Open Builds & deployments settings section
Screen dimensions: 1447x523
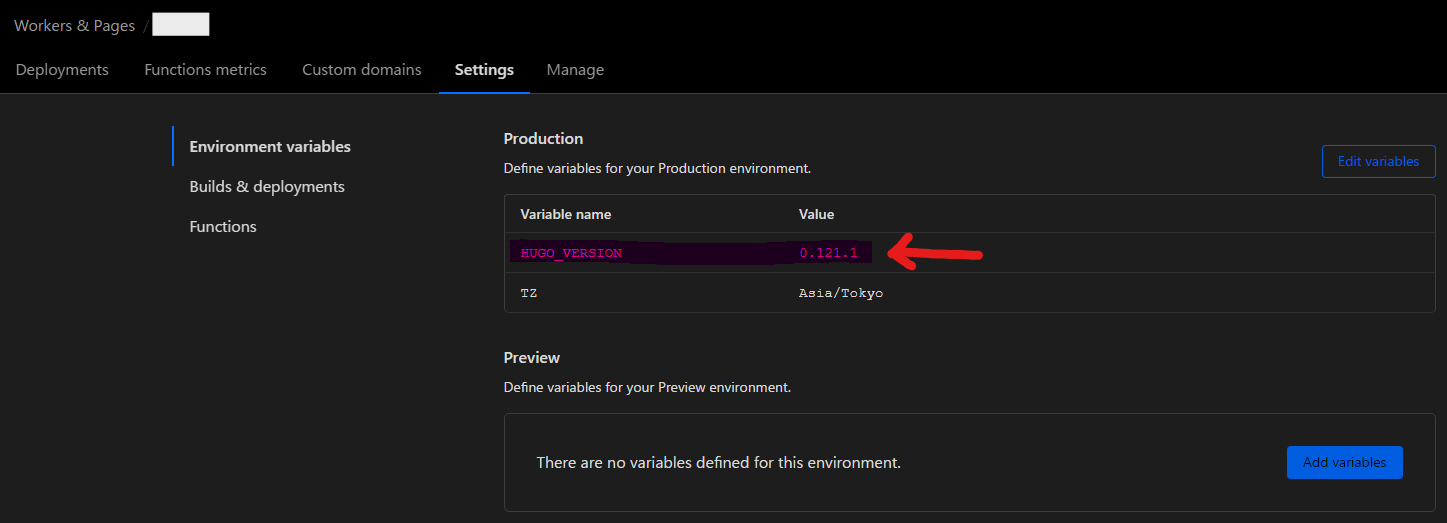(x=267, y=186)
